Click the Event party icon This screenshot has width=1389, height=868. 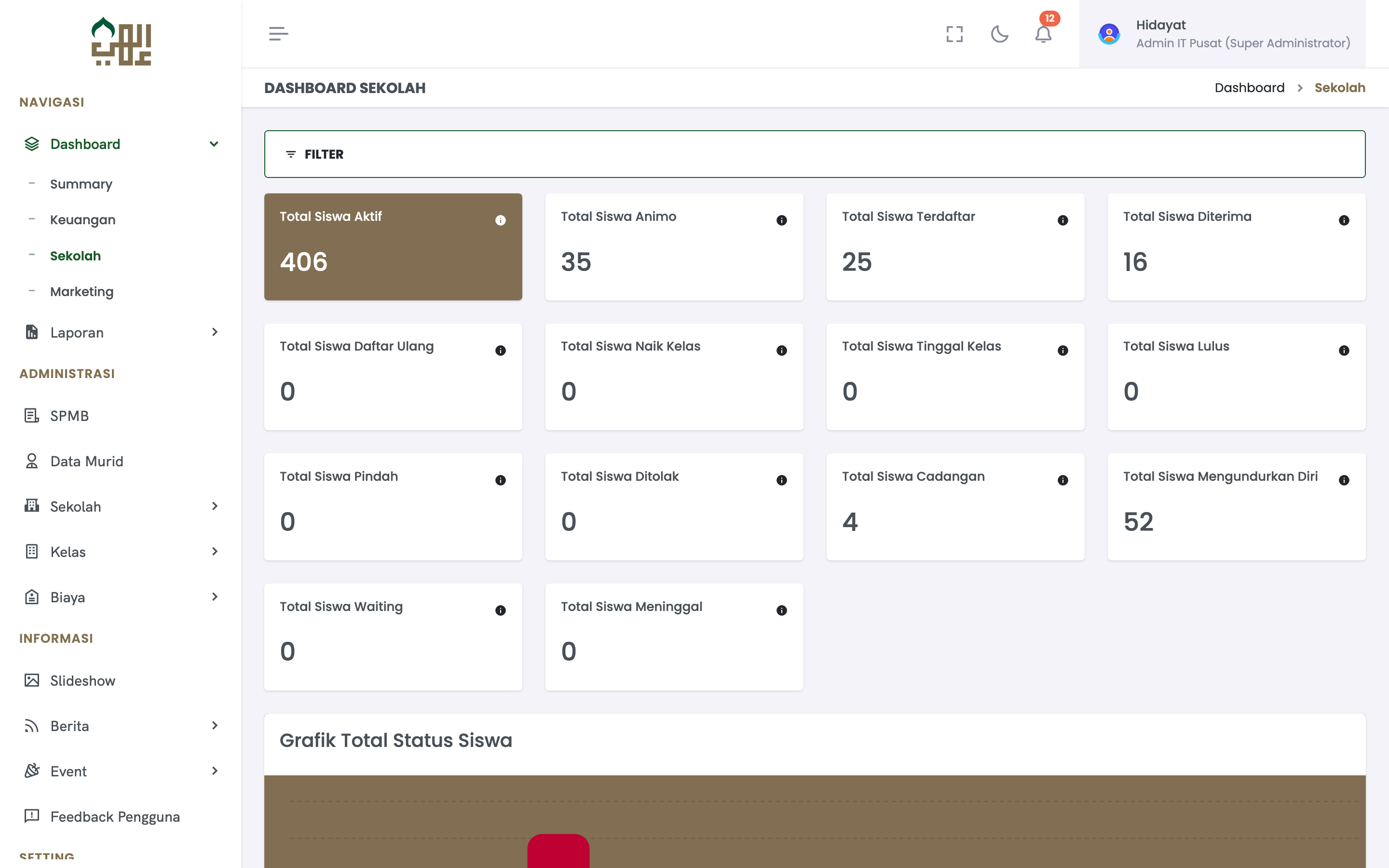[31, 771]
